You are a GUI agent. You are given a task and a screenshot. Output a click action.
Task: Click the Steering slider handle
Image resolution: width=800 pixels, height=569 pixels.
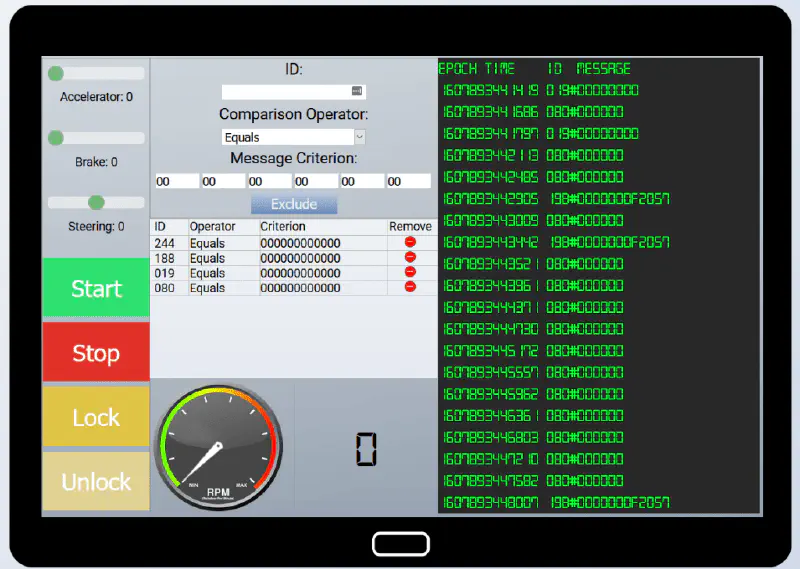tap(96, 203)
